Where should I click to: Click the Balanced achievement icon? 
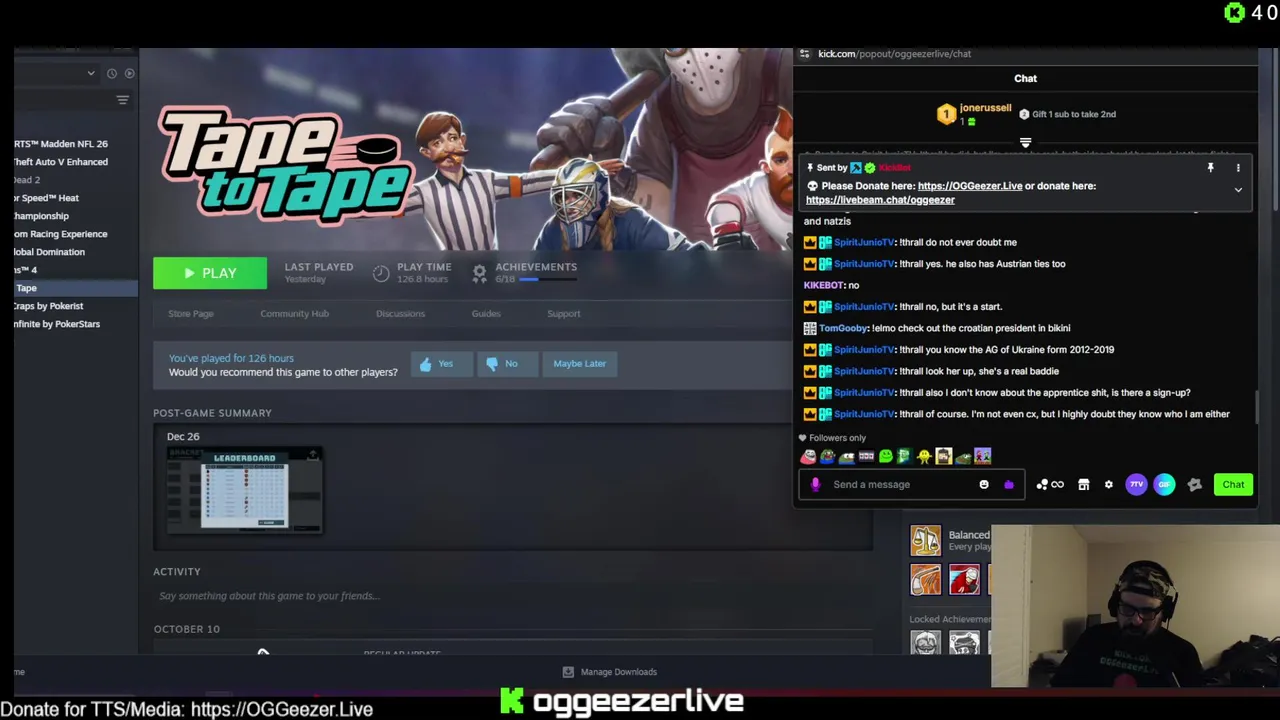(x=926, y=541)
